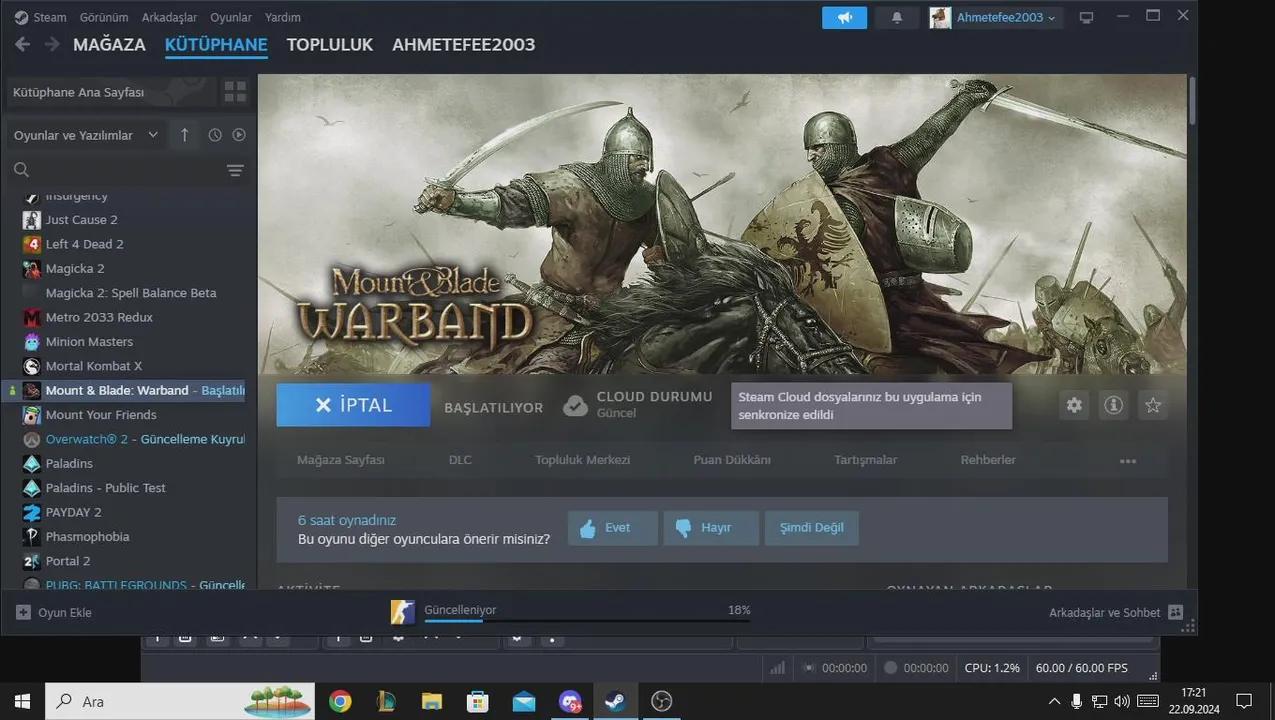Dismiss the recommendation prompt with Şimdi Değil
Image resolution: width=1275 pixels, height=720 pixels.
tap(811, 527)
